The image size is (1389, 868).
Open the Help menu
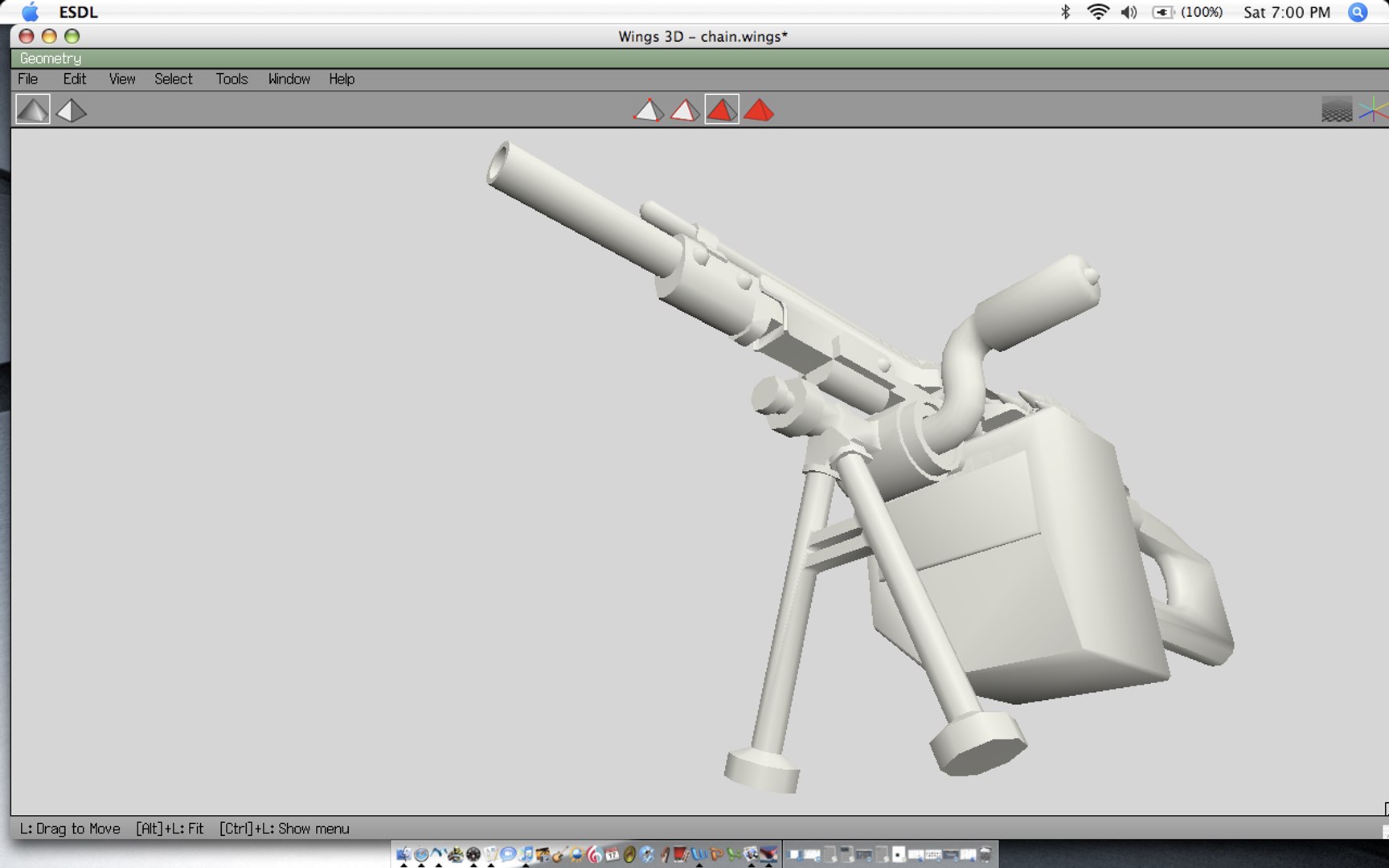coord(342,79)
